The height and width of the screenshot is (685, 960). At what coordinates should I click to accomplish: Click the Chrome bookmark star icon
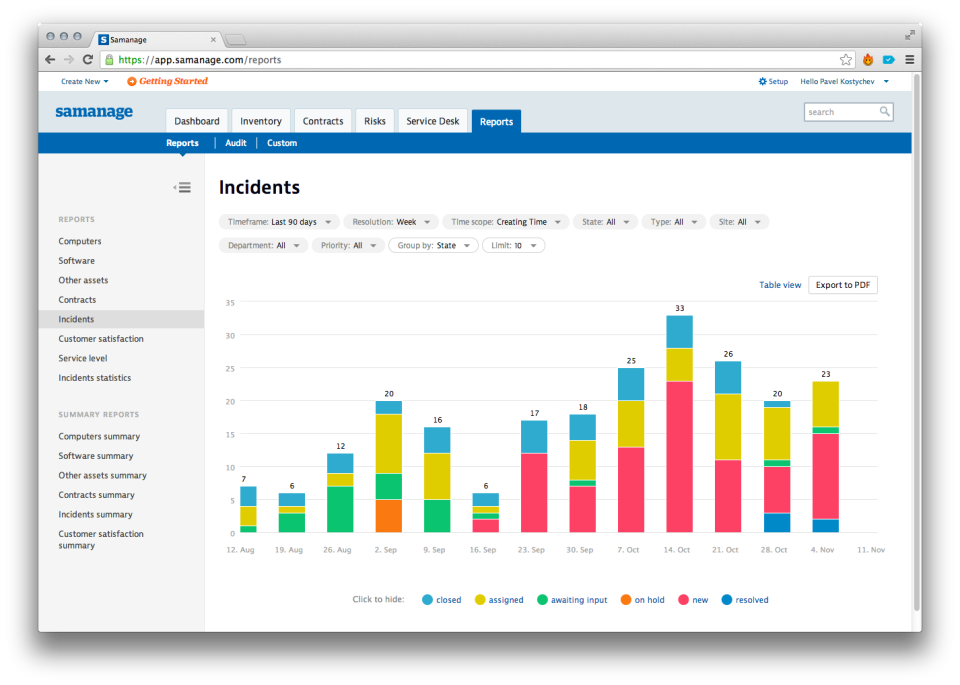pos(845,59)
